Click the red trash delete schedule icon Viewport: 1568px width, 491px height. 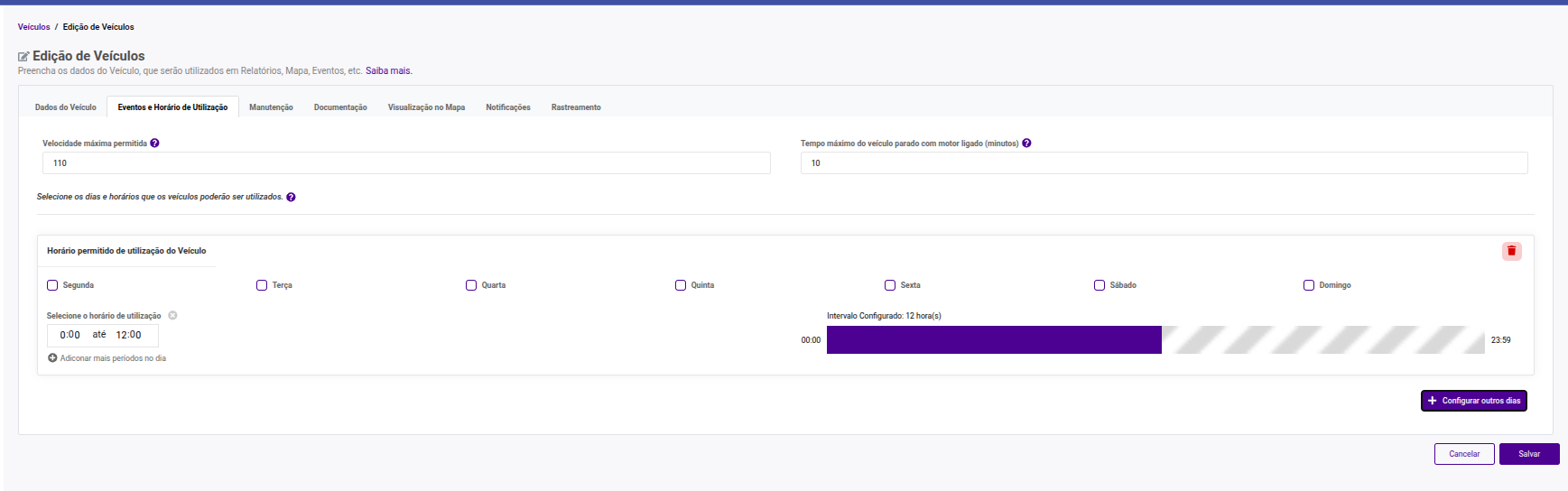point(1511,251)
